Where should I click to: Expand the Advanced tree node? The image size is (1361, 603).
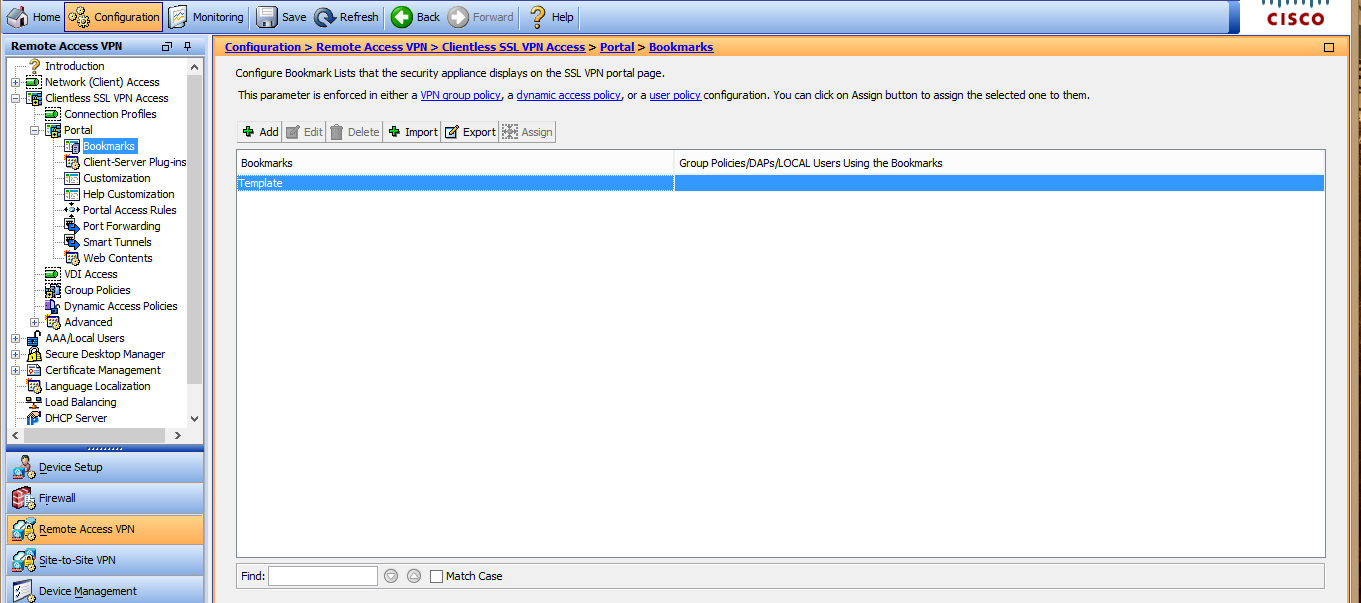[35, 322]
